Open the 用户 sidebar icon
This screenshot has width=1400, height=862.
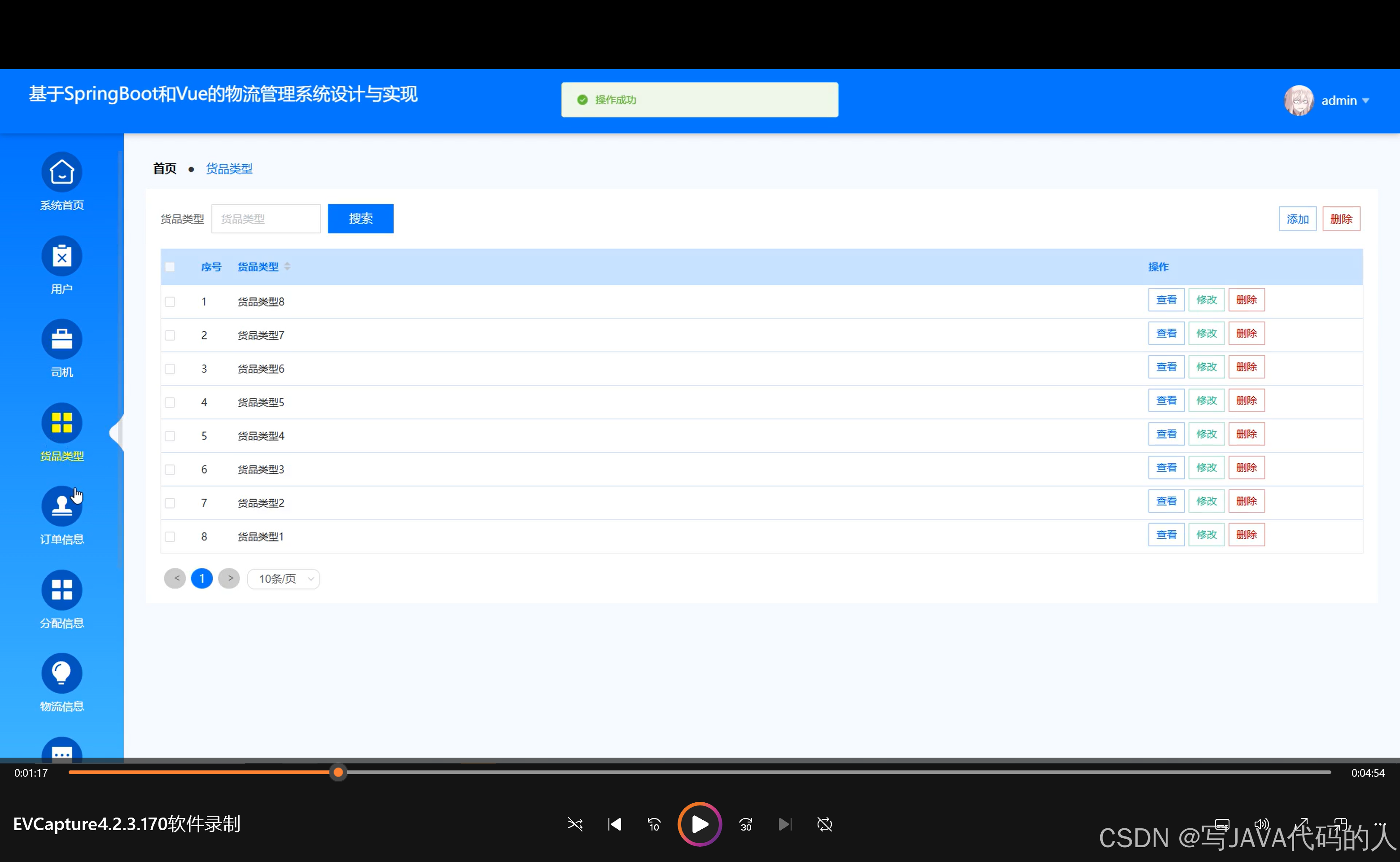click(x=61, y=256)
